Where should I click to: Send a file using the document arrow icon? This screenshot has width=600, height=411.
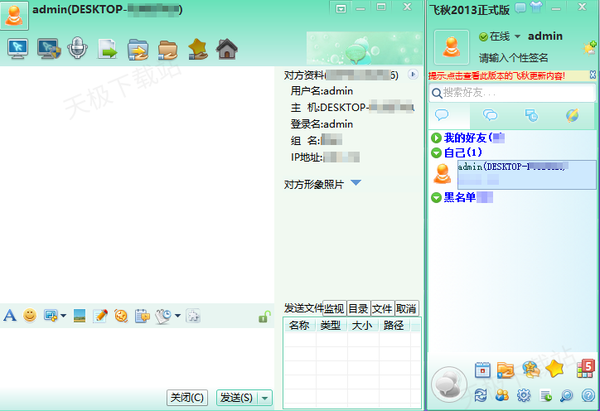click(108, 49)
